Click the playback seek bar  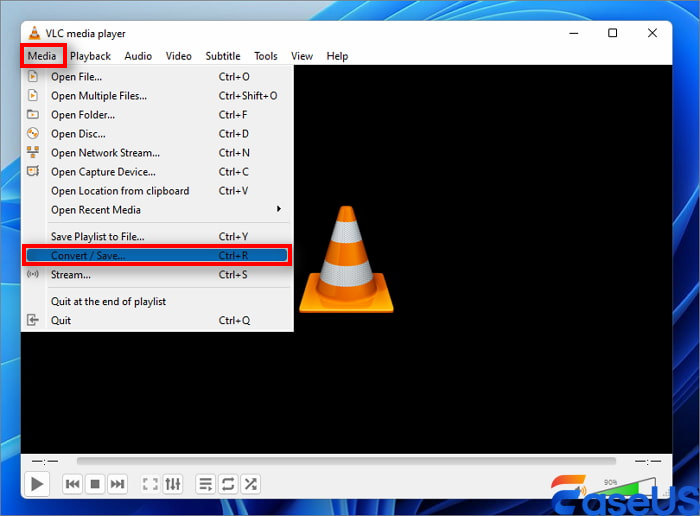[x=346, y=461]
